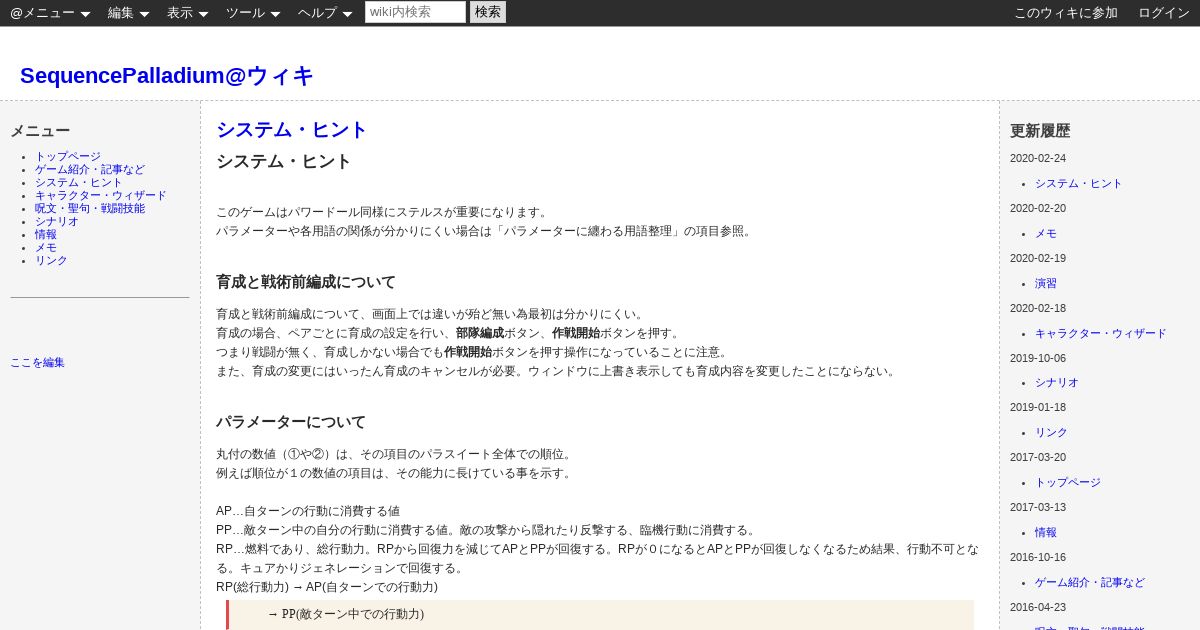Open 情報 in left menu

tap(46, 235)
